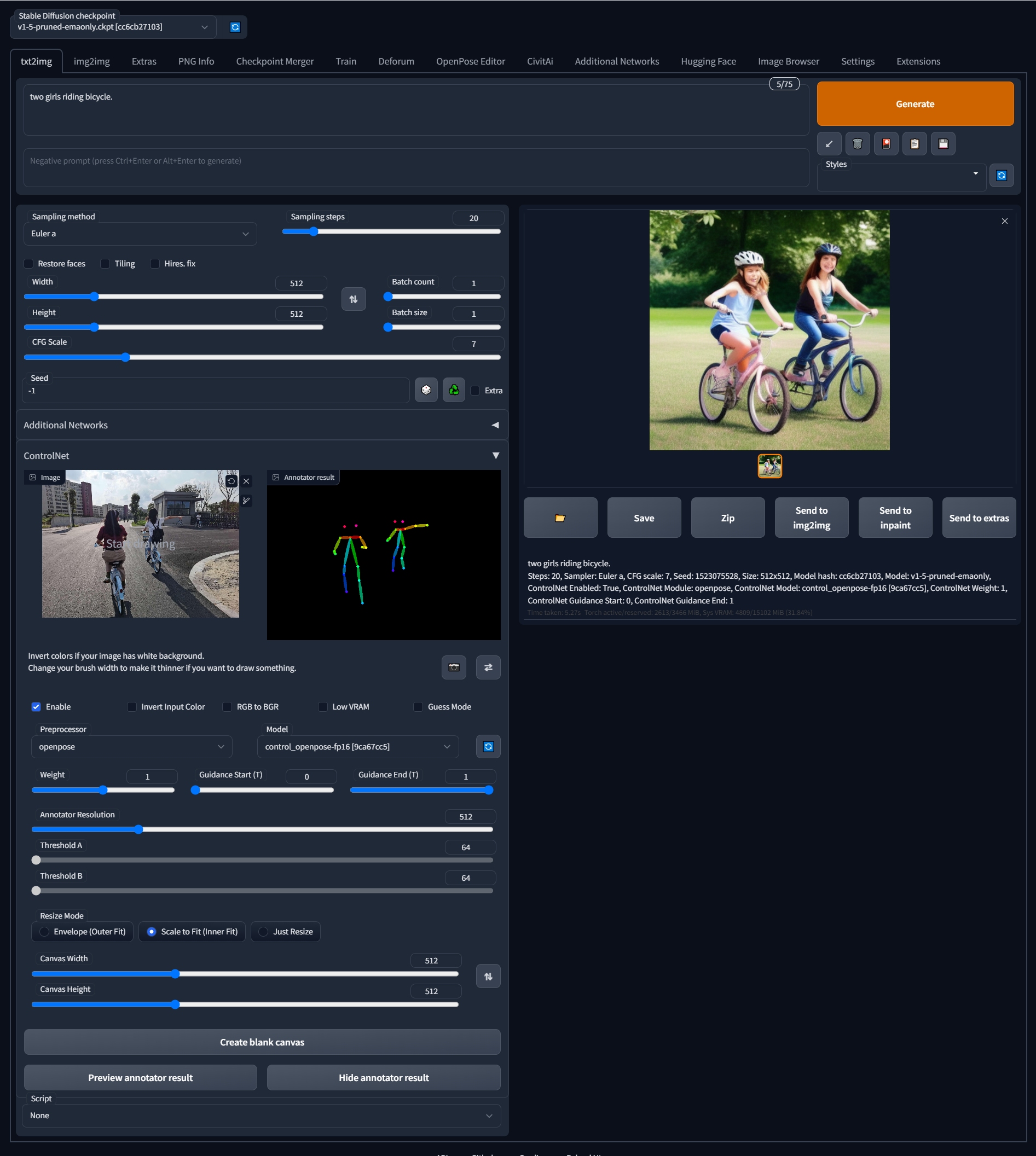Enable the Restore faces option

(28, 263)
